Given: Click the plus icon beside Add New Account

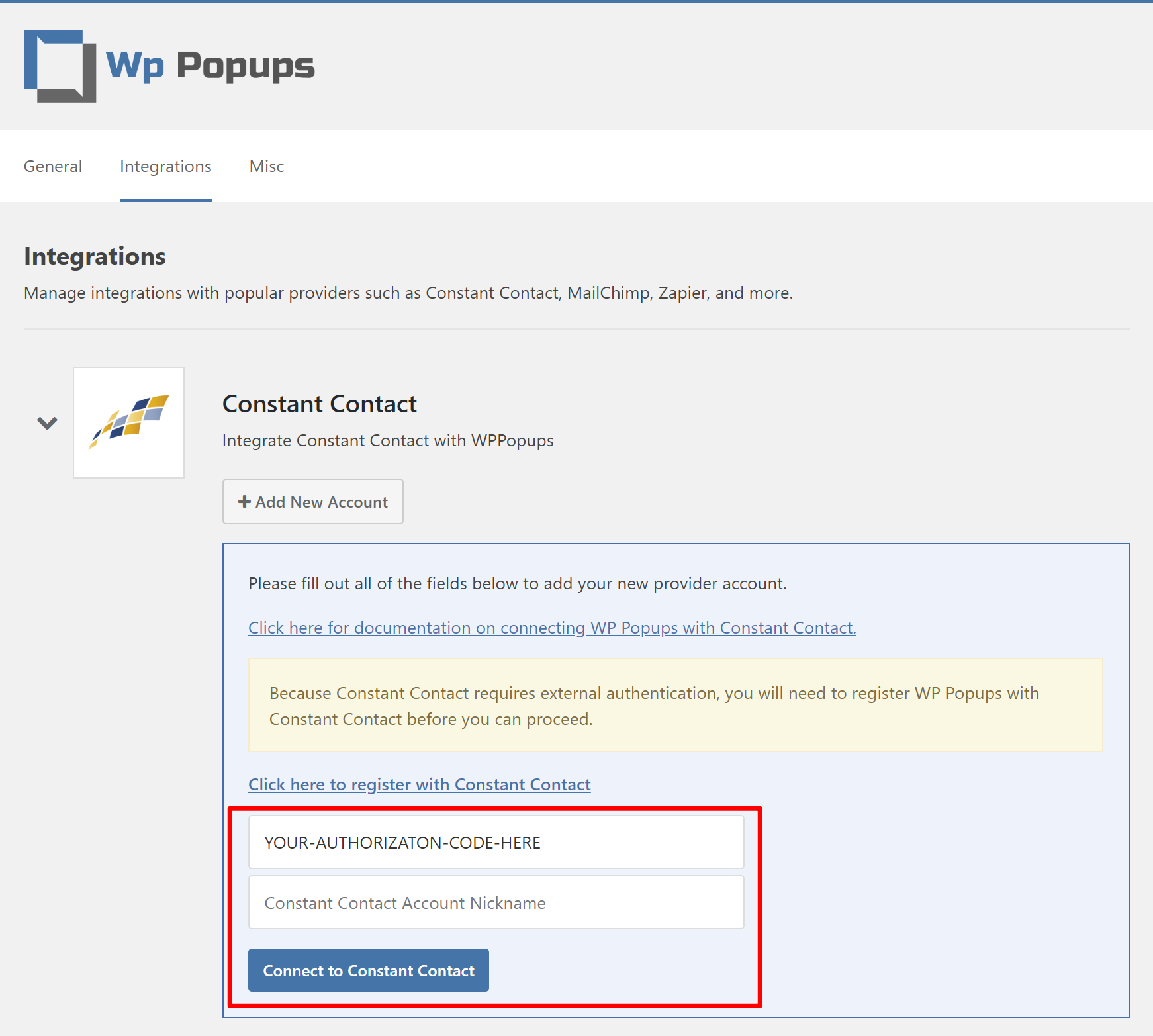Looking at the screenshot, I should coord(244,502).
